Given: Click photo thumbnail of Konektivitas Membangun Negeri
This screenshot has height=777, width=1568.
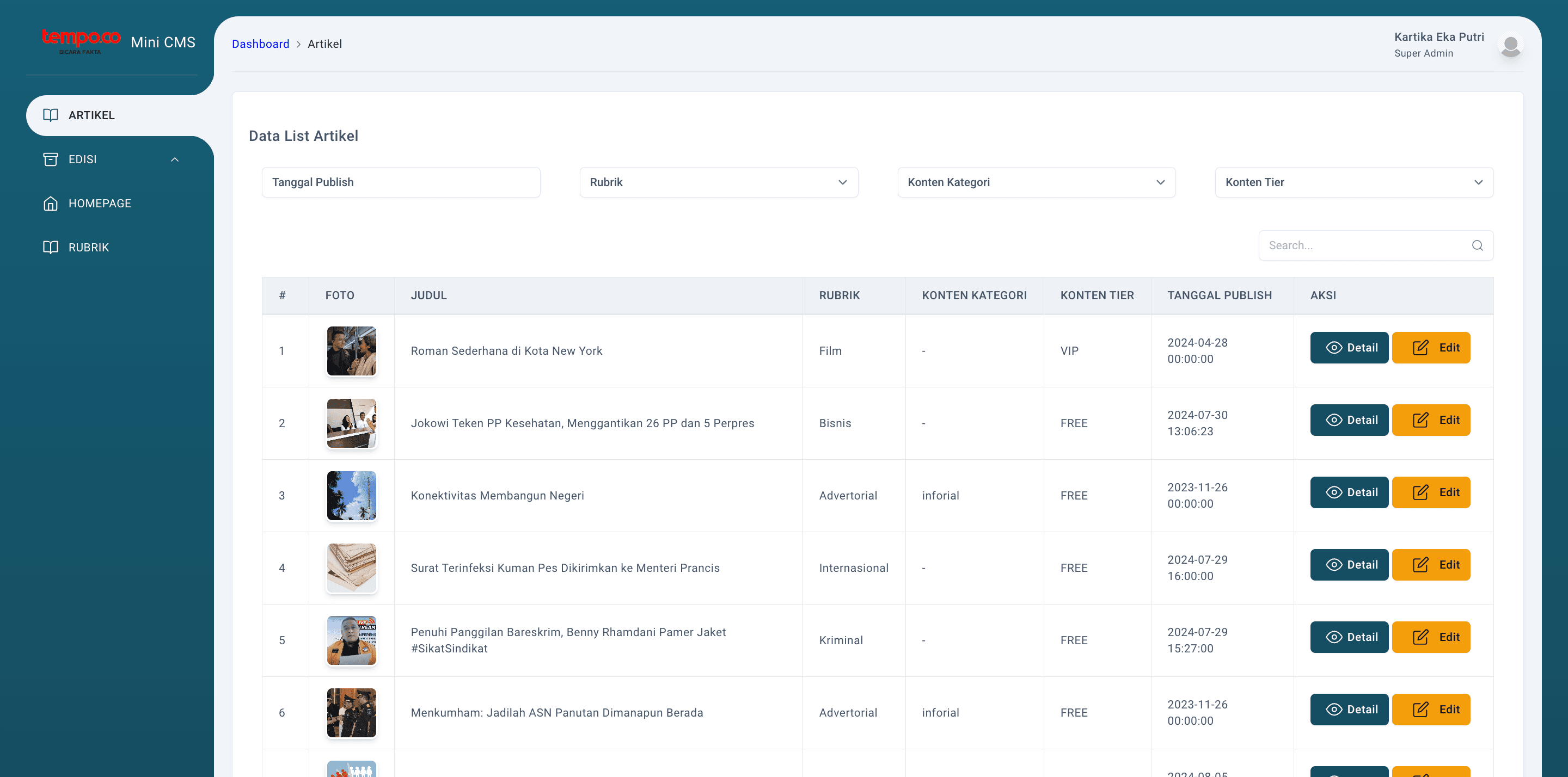Looking at the screenshot, I should click(x=351, y=495).
